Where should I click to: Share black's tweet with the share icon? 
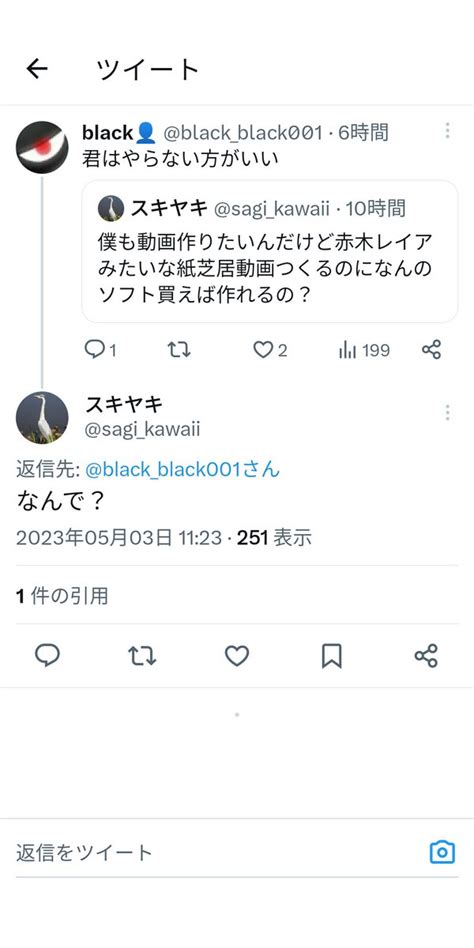(431, 349)
